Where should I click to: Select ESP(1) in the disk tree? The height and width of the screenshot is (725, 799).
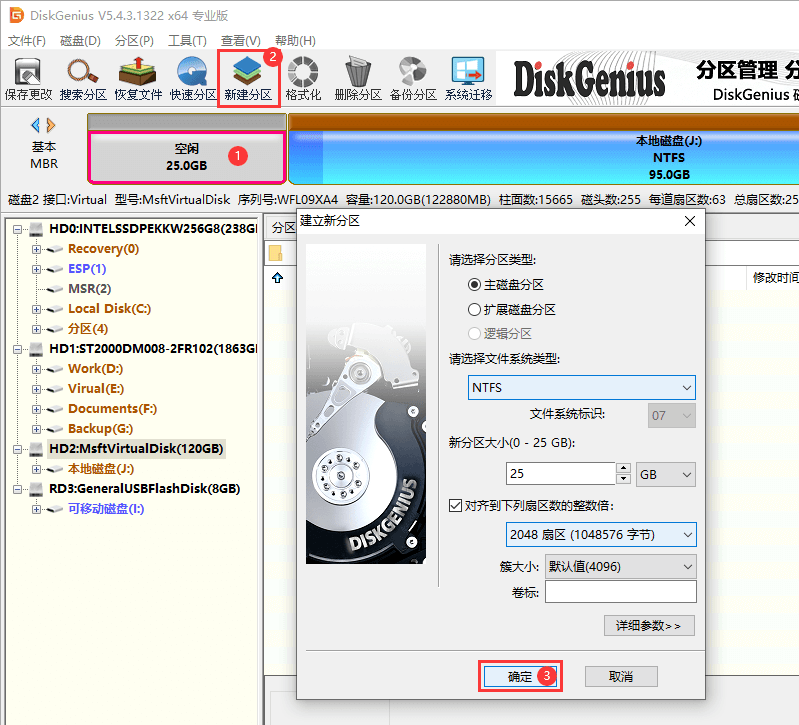pos(87,269)
